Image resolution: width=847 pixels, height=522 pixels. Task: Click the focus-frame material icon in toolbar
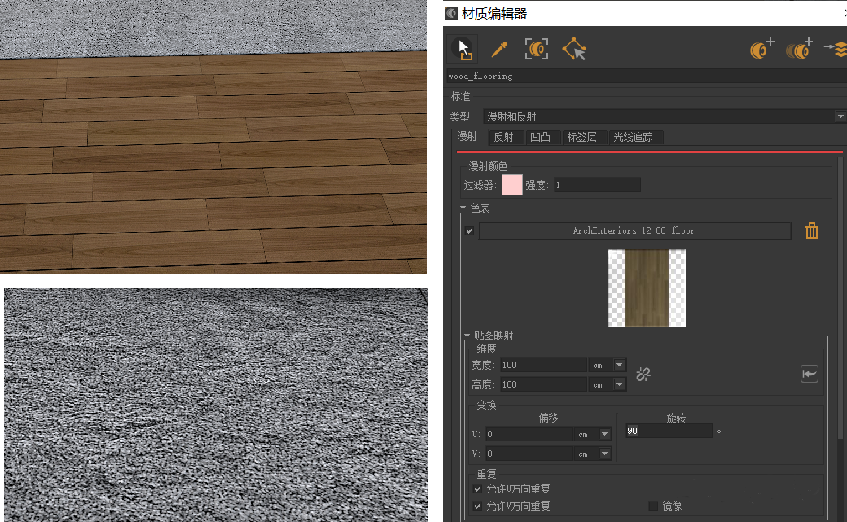pyautogui.click(x=537, y=48)
